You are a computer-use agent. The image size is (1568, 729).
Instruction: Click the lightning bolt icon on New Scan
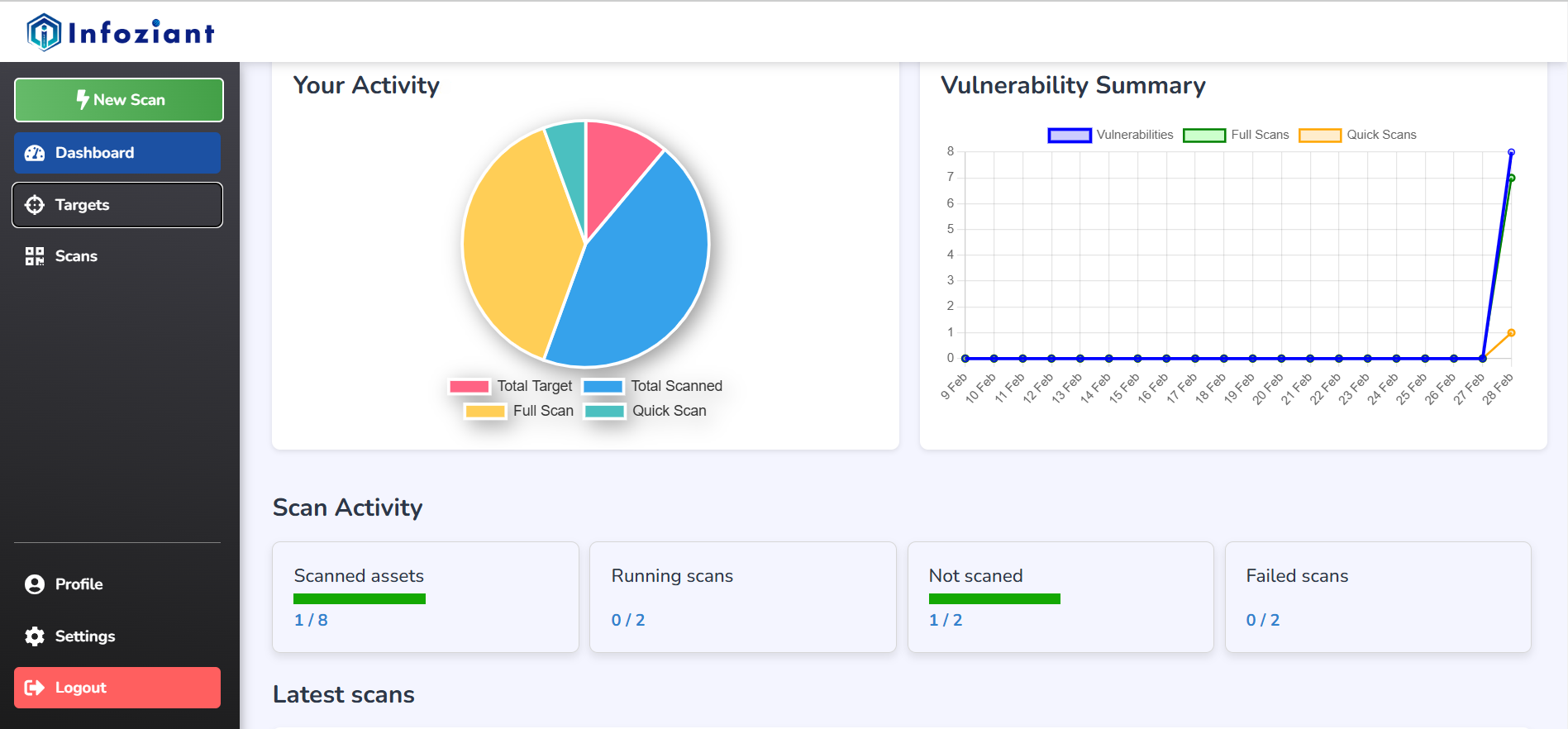[x=83, y=100]
